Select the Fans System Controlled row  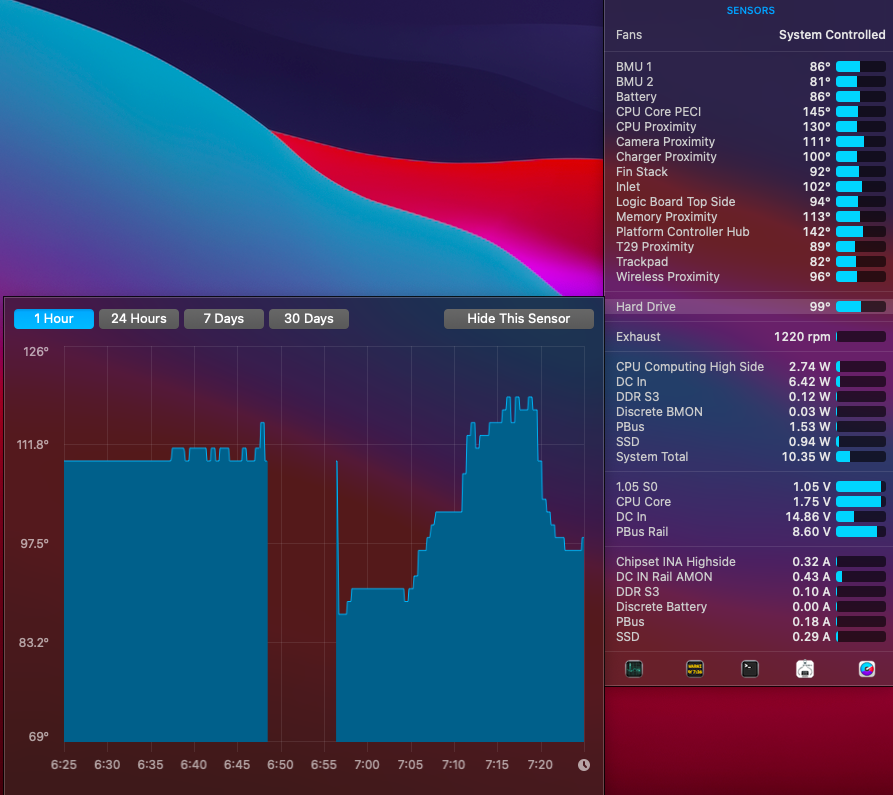click(750, 35)
